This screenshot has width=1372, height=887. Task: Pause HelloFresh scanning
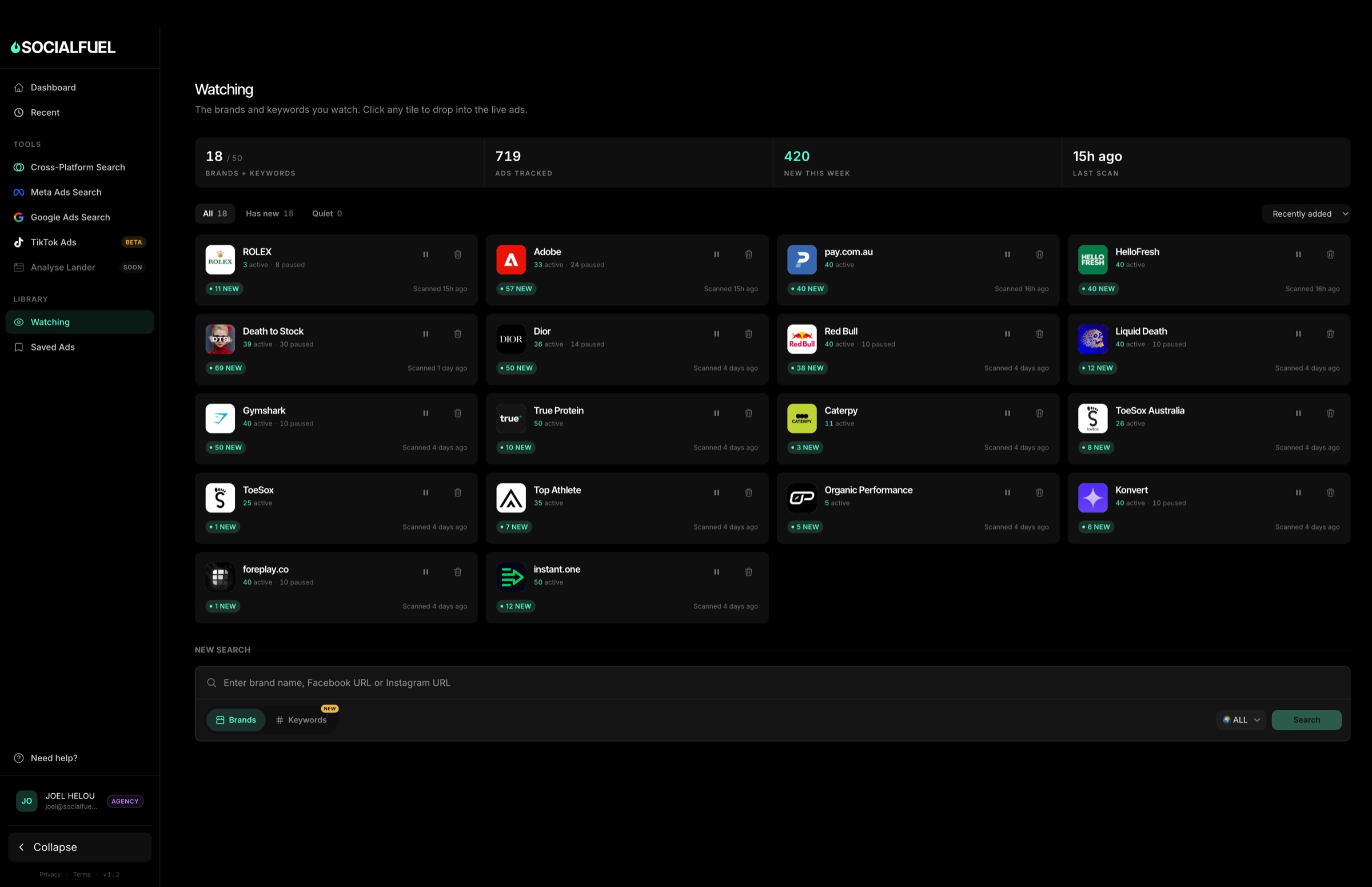click(x=1298, y=254)
